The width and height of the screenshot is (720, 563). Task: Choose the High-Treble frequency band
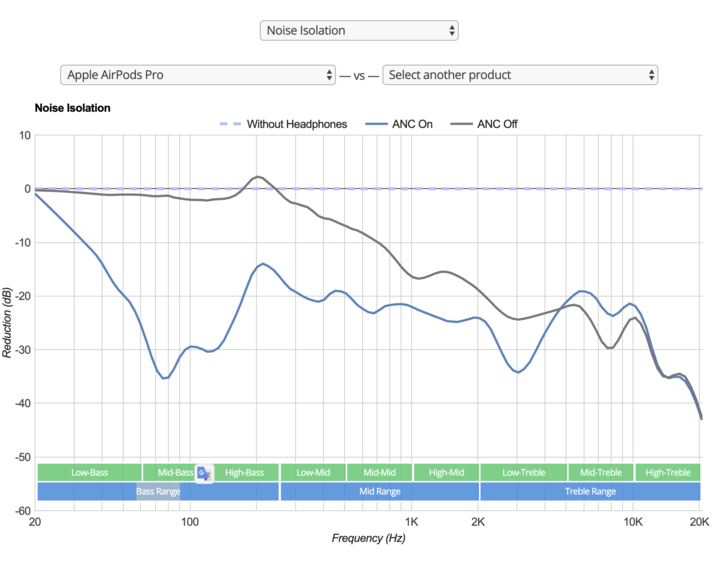click(667, 472)
